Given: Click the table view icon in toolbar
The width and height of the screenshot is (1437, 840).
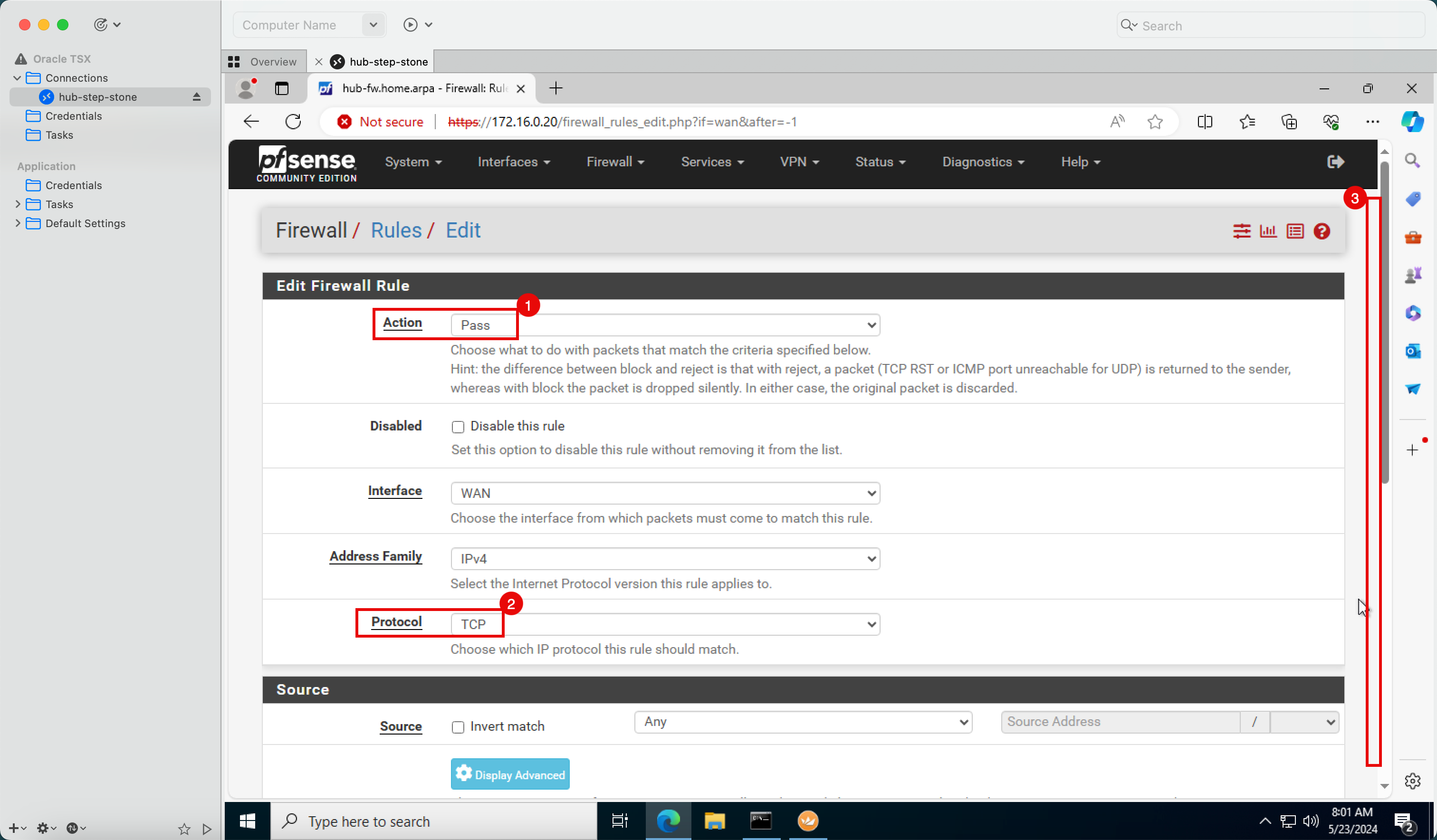Looking at the screenshot, I should 1295,231.
